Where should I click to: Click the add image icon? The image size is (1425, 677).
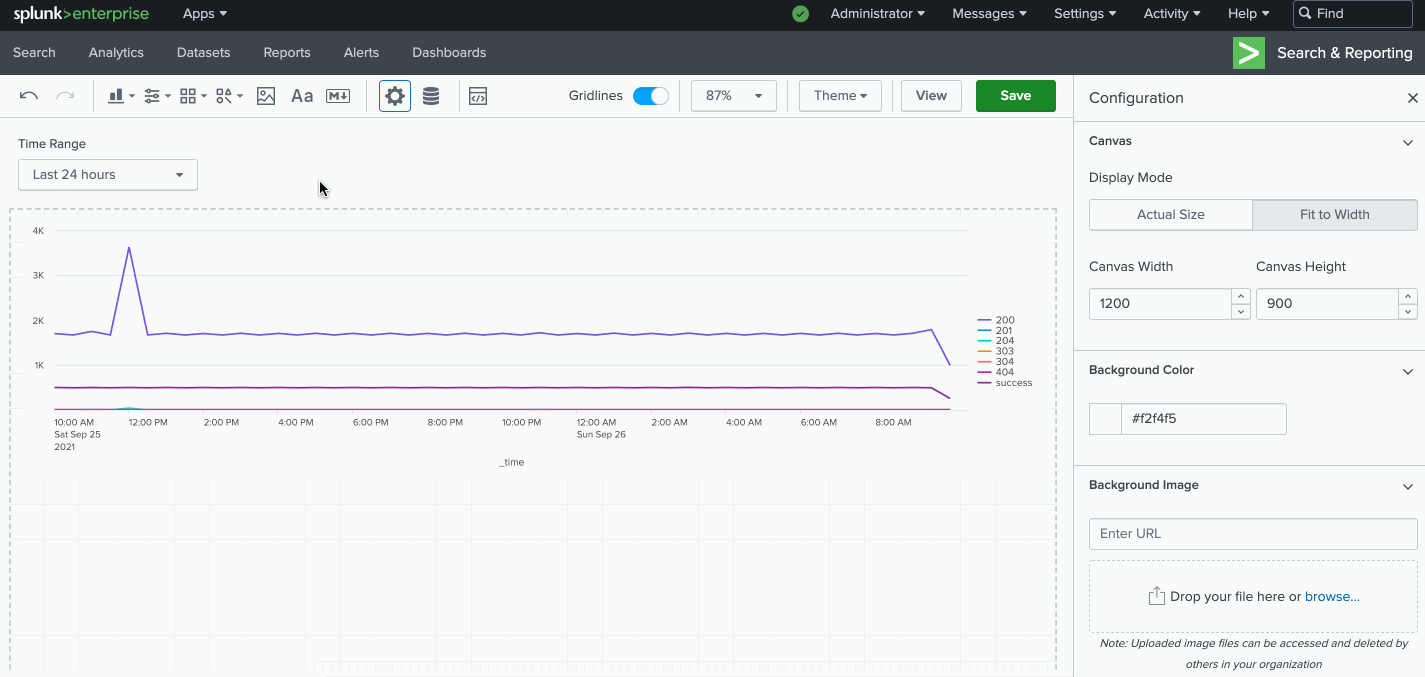tap(266, 96)
